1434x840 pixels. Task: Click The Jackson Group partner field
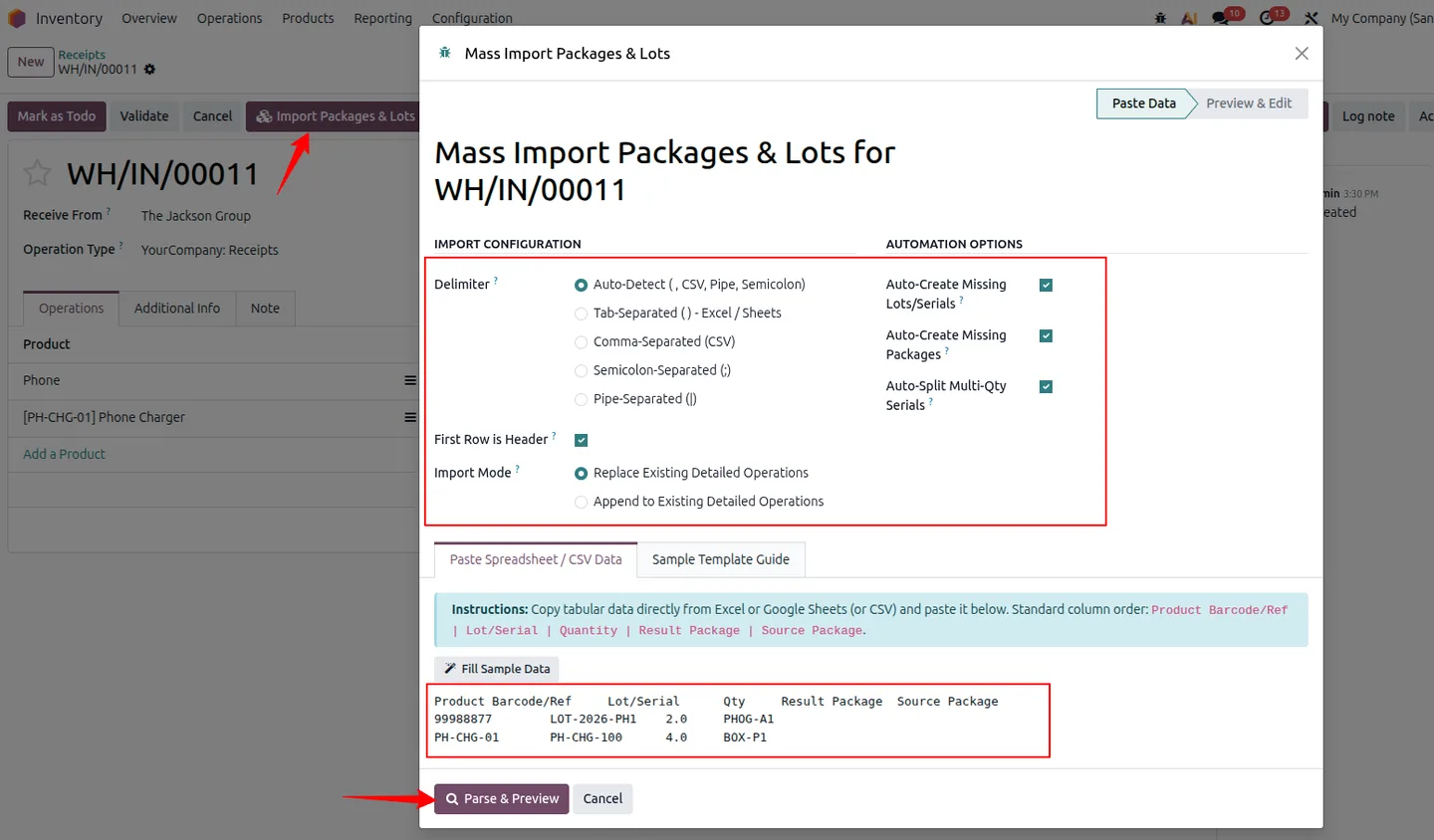tap(196, 216)
